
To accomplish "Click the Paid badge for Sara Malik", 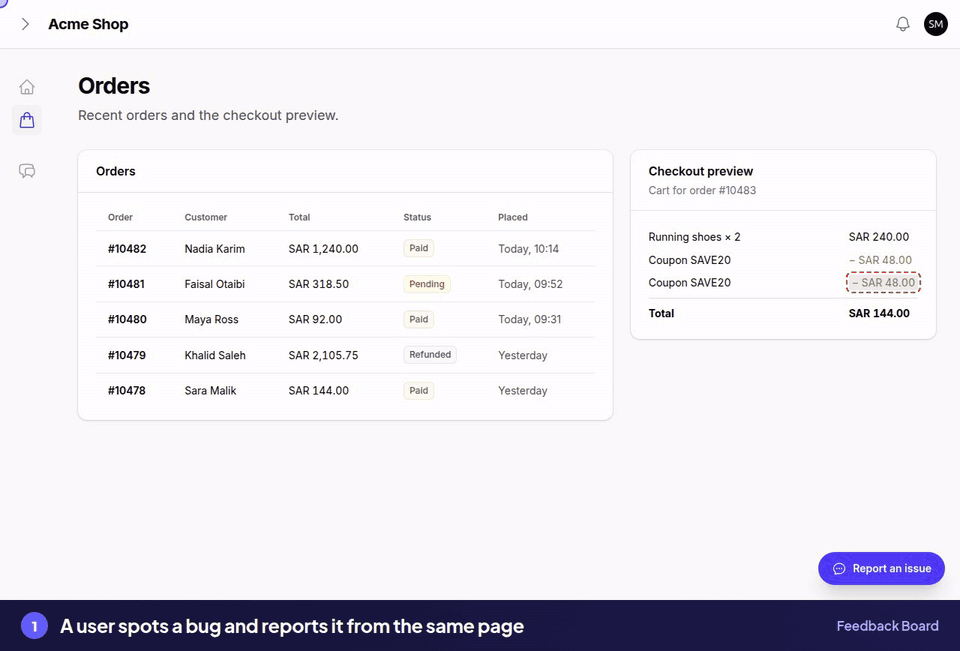I will point(419,391).
